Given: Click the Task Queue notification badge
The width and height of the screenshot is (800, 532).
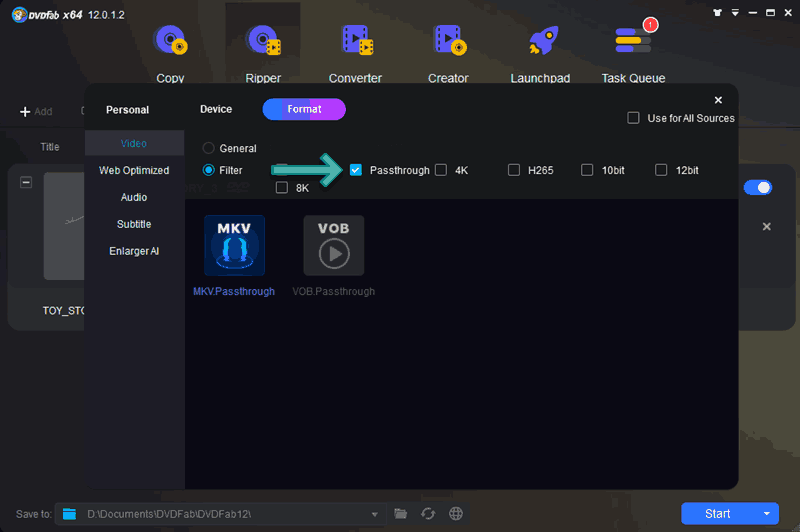Looking at the screenshot, I should [x=650, y=24].
